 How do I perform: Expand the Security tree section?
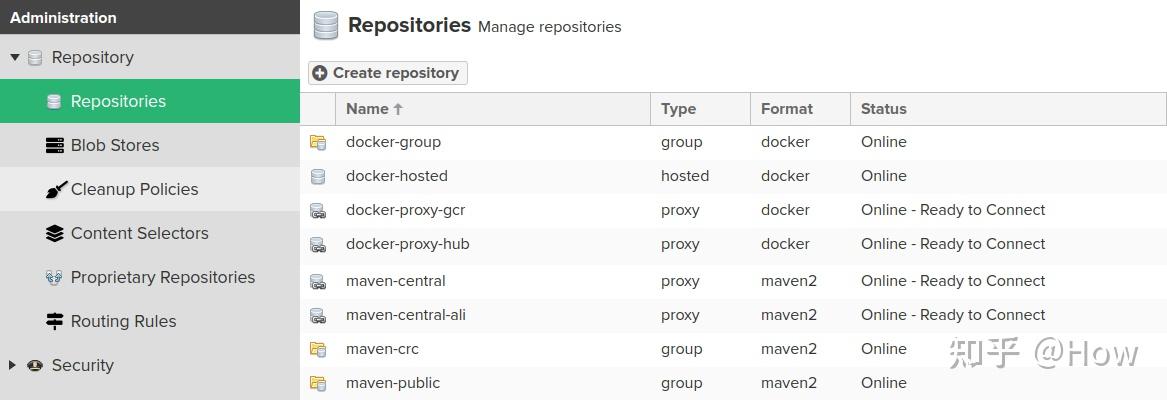pyautogui.click(x=12, y=365)
